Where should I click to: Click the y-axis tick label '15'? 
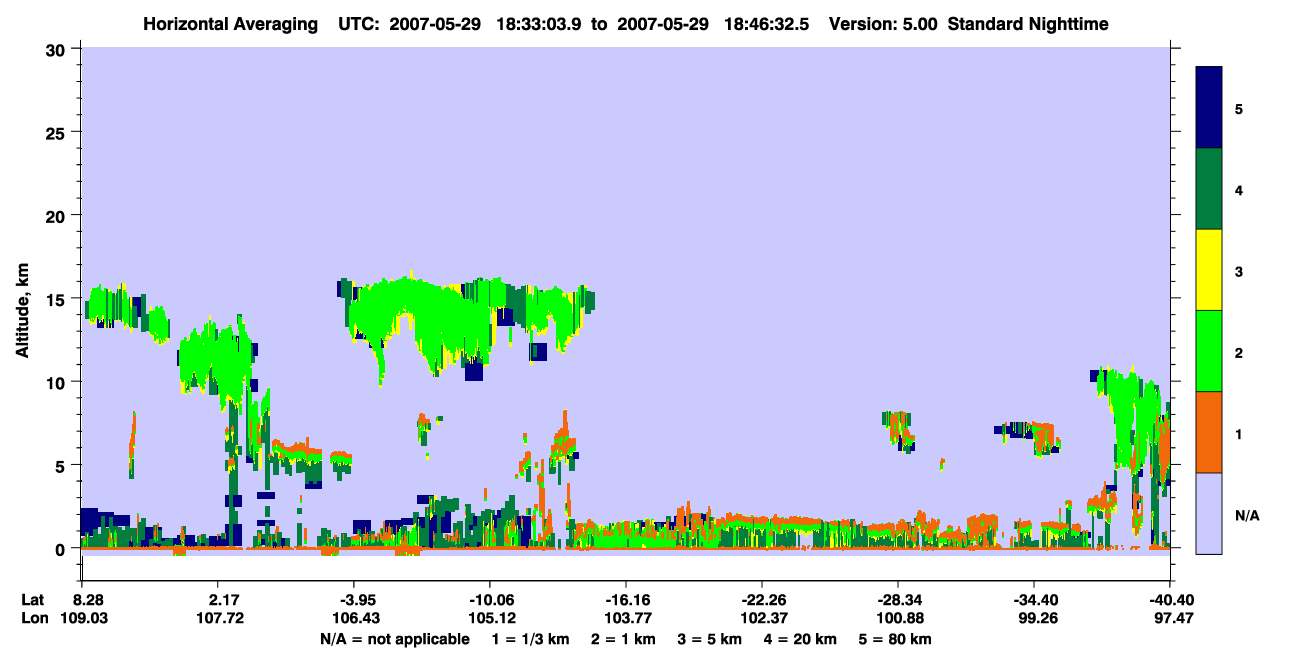point(57,299)
